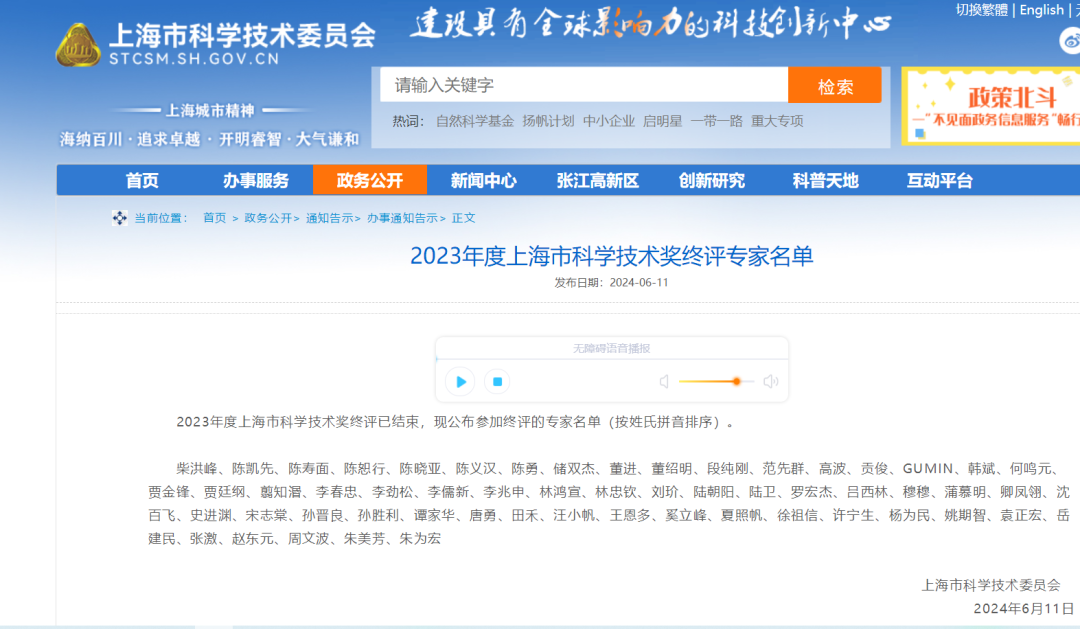The height and width of the screenshot is (629, 1080).
Task: Click the low-volume speaker icon
Action: [664, 381]
